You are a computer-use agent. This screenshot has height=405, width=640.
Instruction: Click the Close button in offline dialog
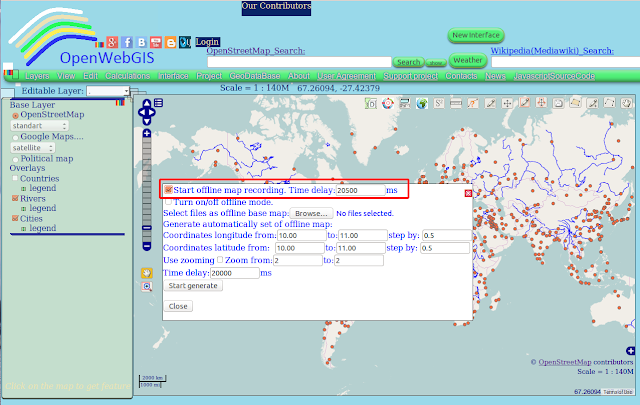click(x=178, y=306)
